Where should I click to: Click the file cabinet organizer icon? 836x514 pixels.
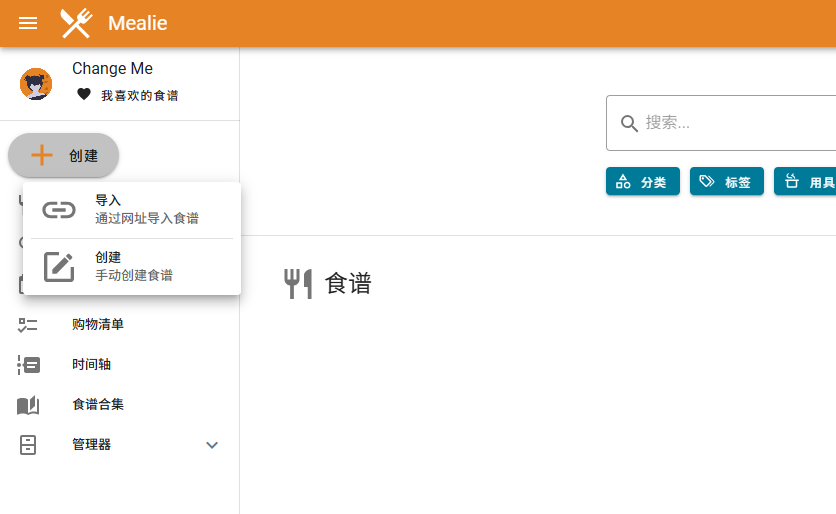[28, 445]
